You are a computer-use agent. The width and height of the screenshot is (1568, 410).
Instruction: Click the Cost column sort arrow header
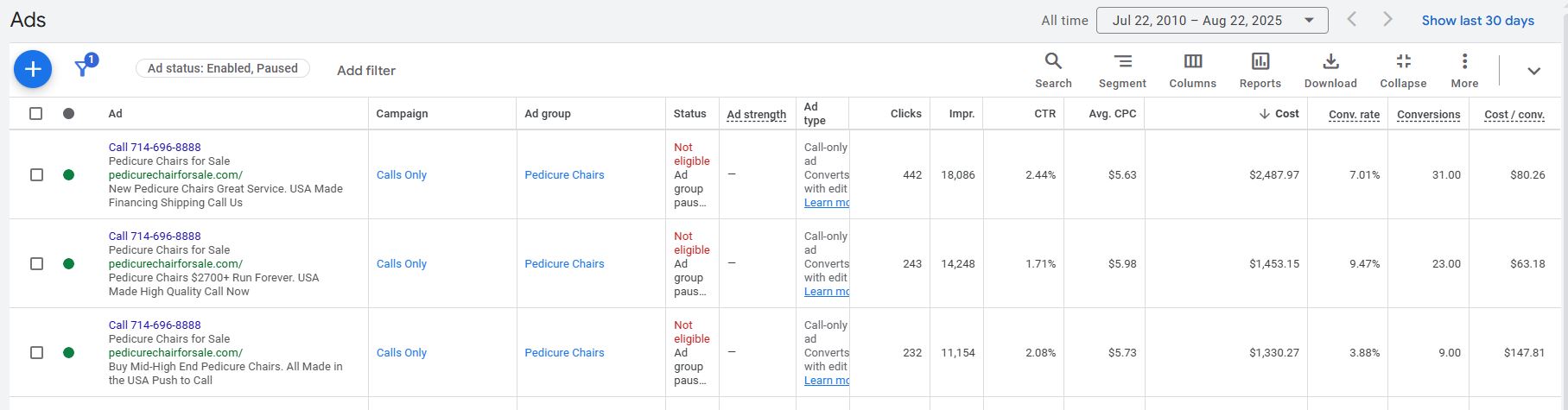[1279, 114]
